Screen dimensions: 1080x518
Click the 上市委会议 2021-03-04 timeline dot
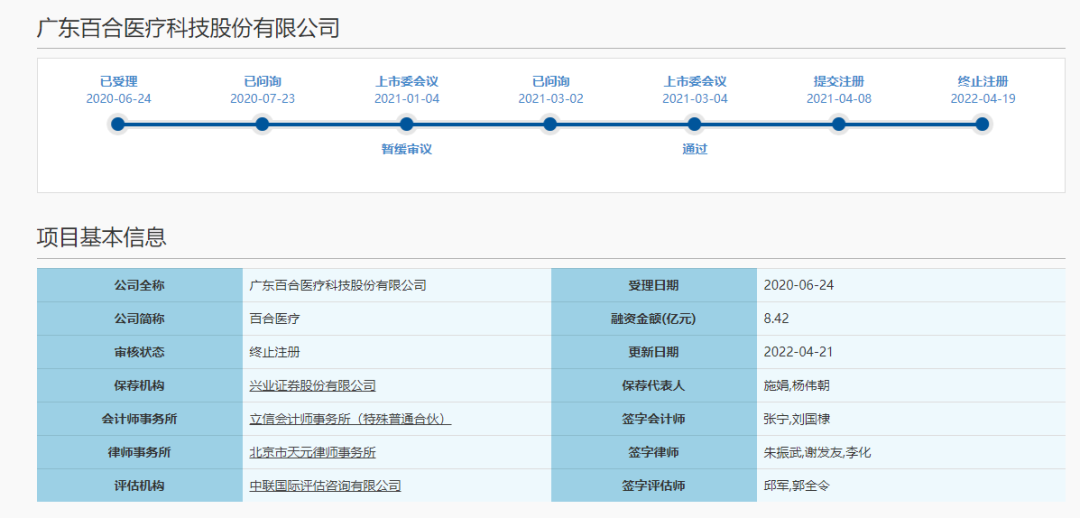click(694, 125)
